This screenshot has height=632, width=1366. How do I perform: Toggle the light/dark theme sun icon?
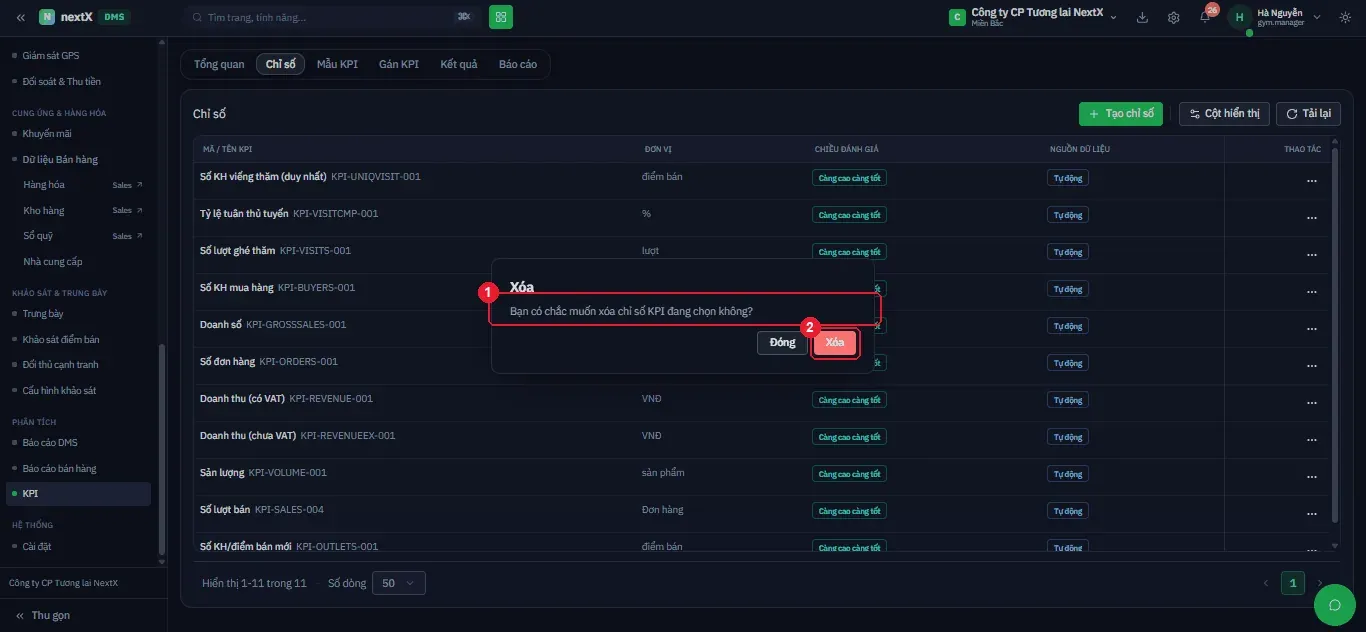pyautogui.click(x=1345, y=17)
